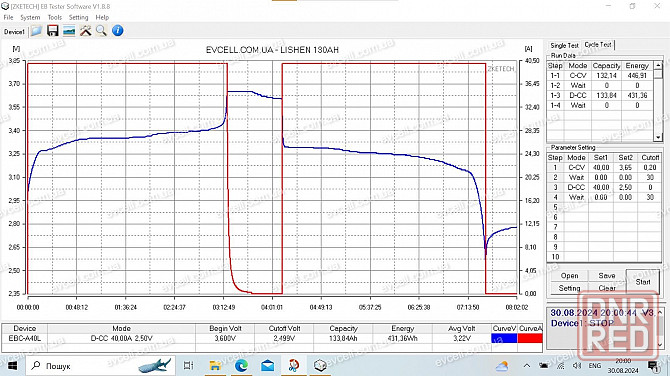Screen dimensions: 670x376
Task: Open the notification center icon
Action: click(x=653, y=366)
